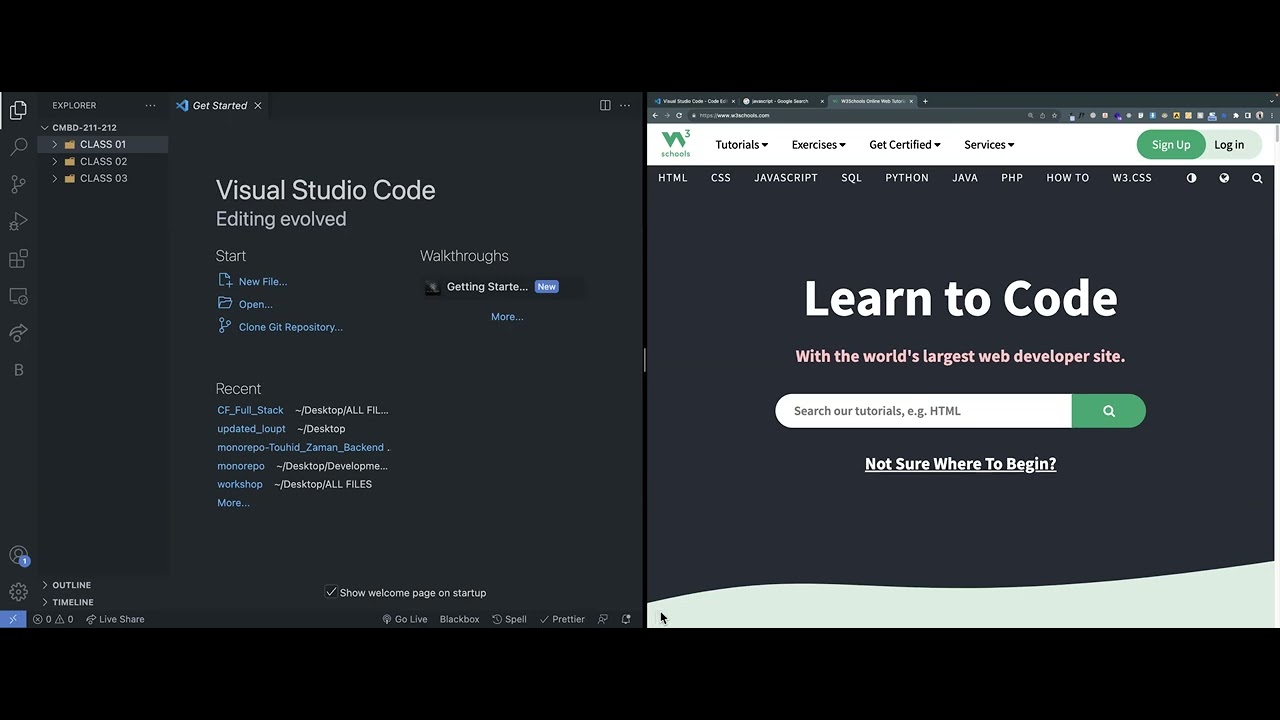Open the W3Schools globe language icon
Screen dimensions: 1280x720
pyautogui.click(x=1224, y=178)
